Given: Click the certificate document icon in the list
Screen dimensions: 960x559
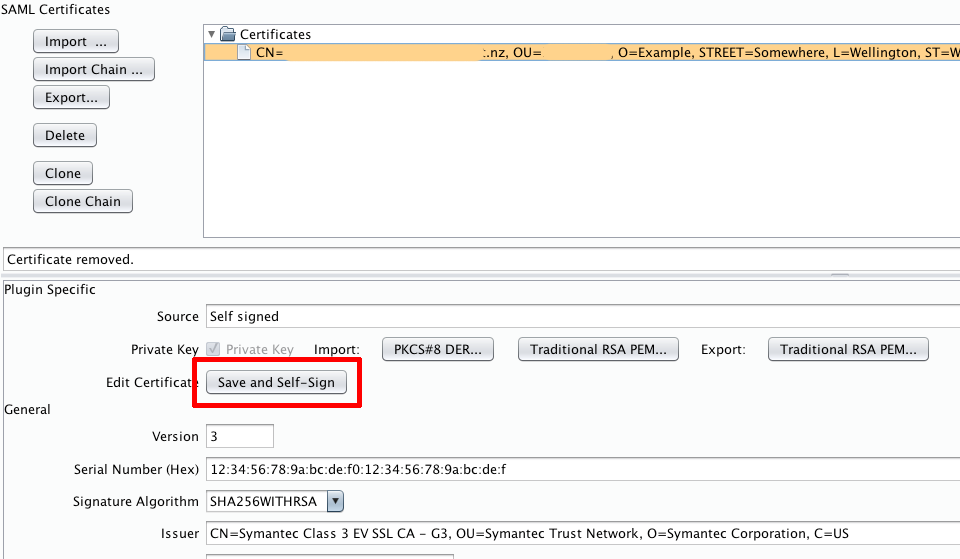Looking at the screenshot, I should pyautogui.click(x=244, y=53).
